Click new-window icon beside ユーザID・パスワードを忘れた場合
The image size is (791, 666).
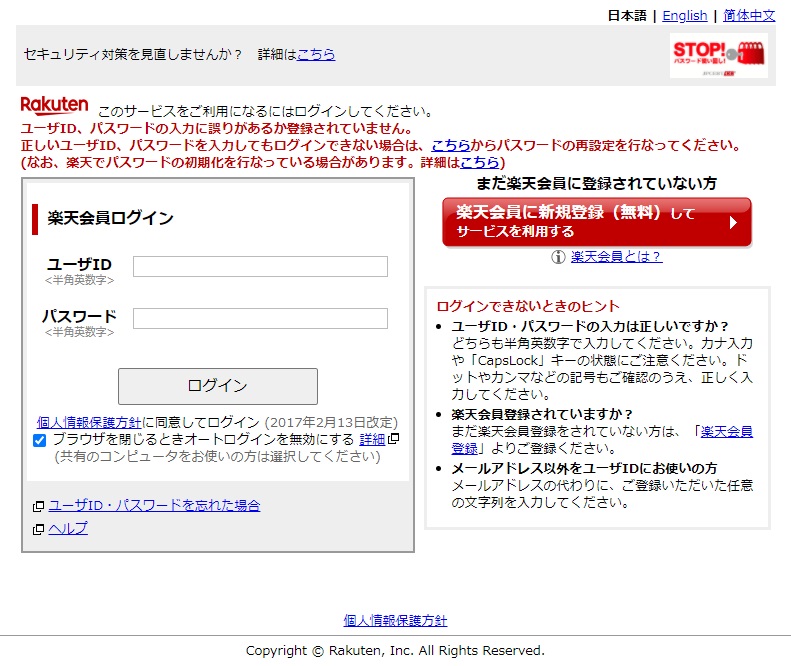click(38, 506)
